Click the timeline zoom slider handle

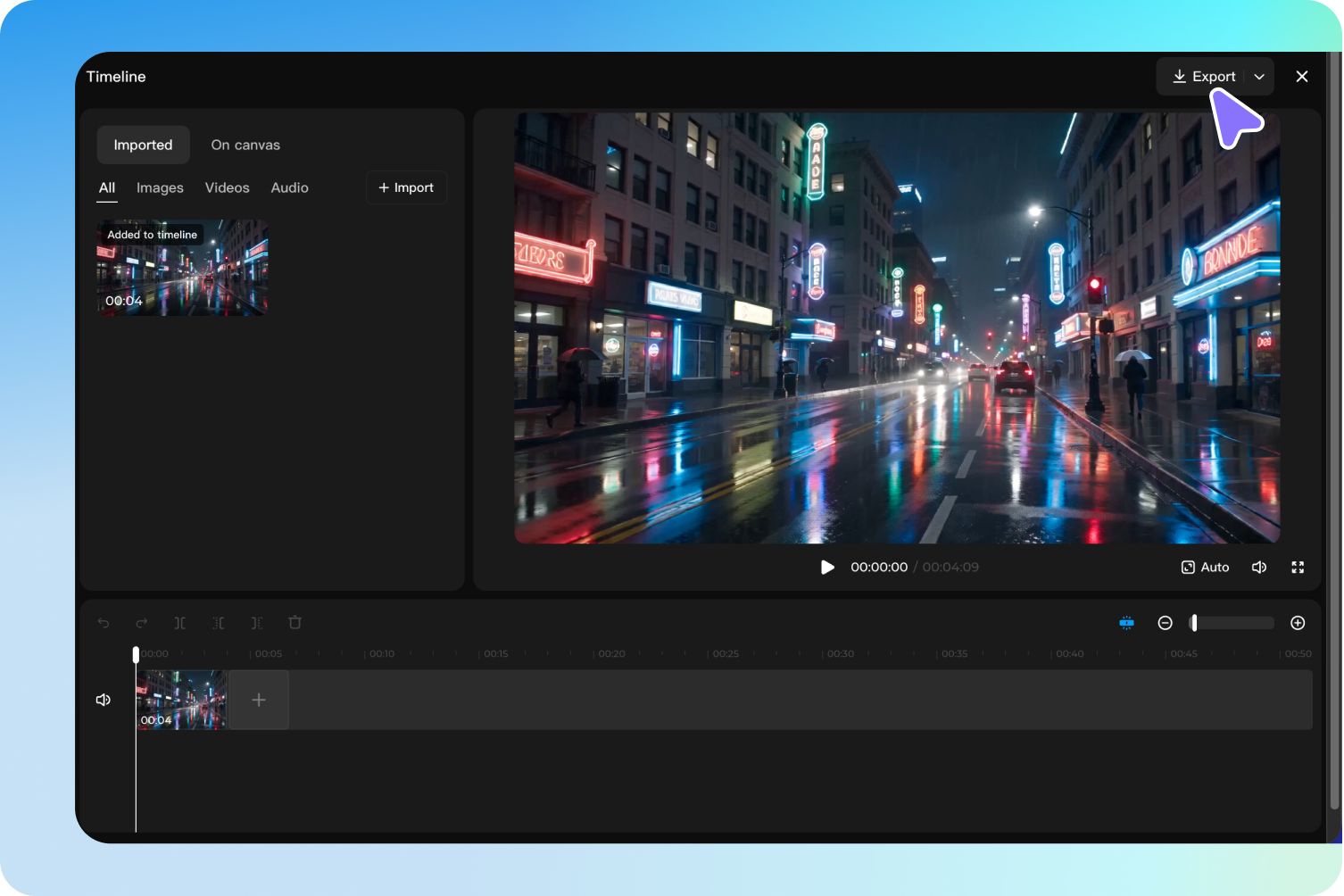pos(1194,623)
